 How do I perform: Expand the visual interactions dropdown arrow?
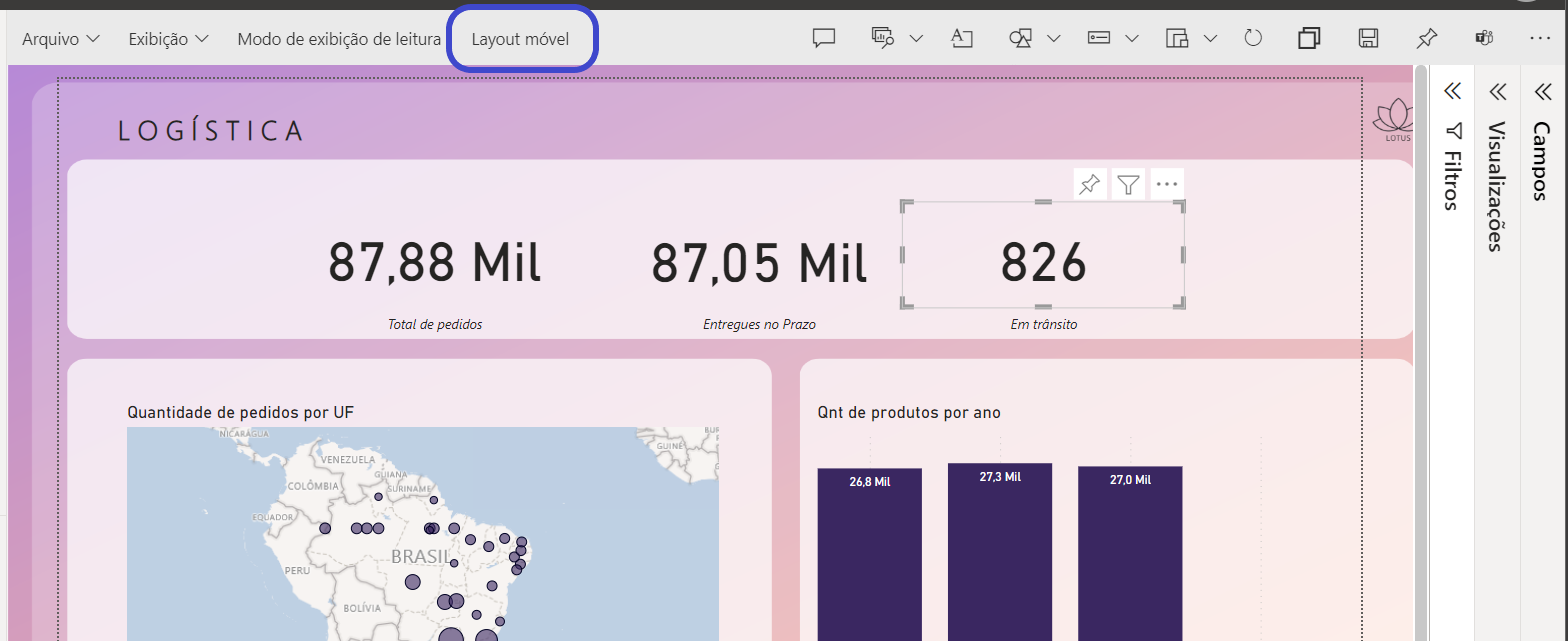point(1210,38)
